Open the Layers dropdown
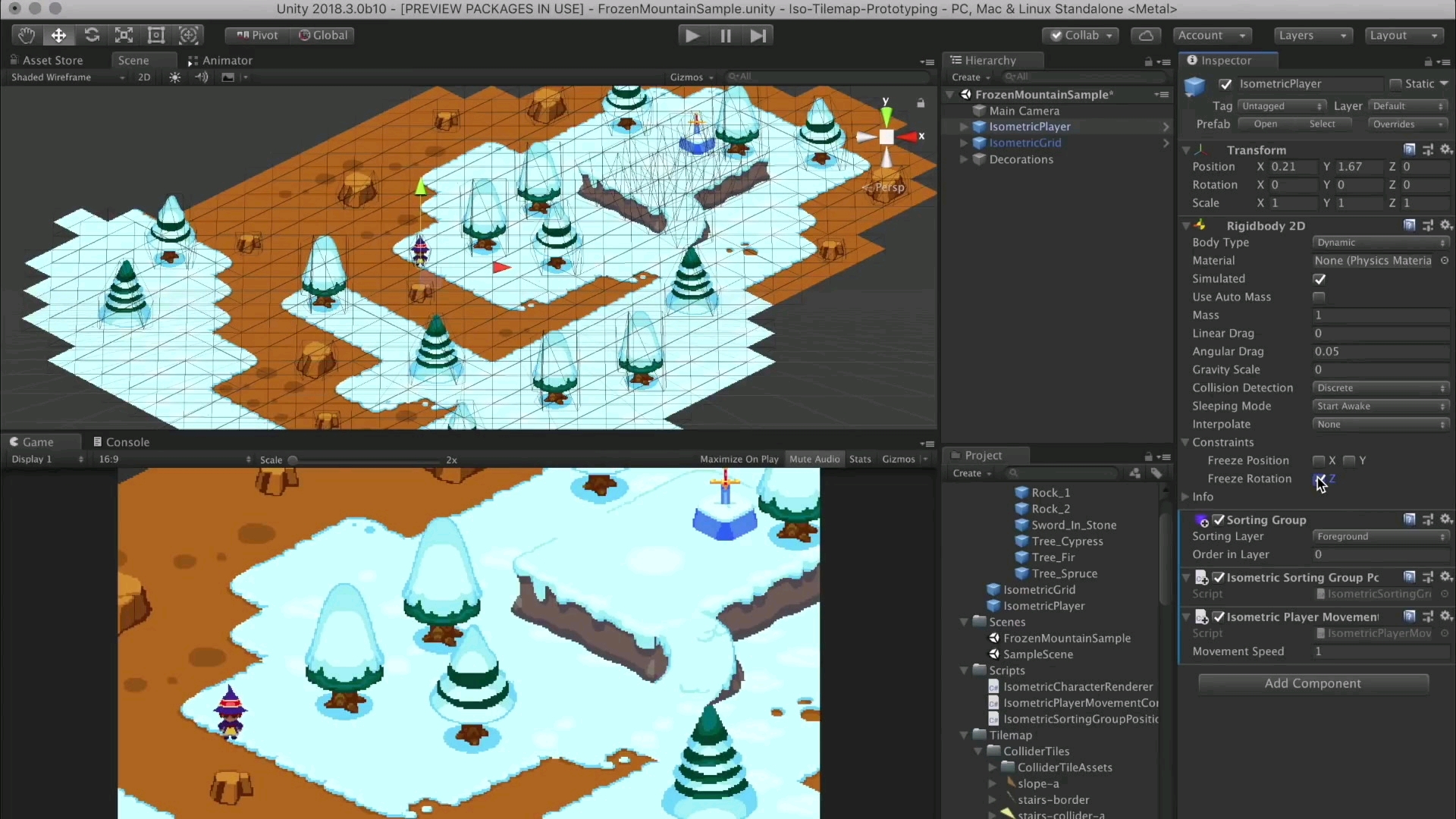 click(x=1312, y=36)
